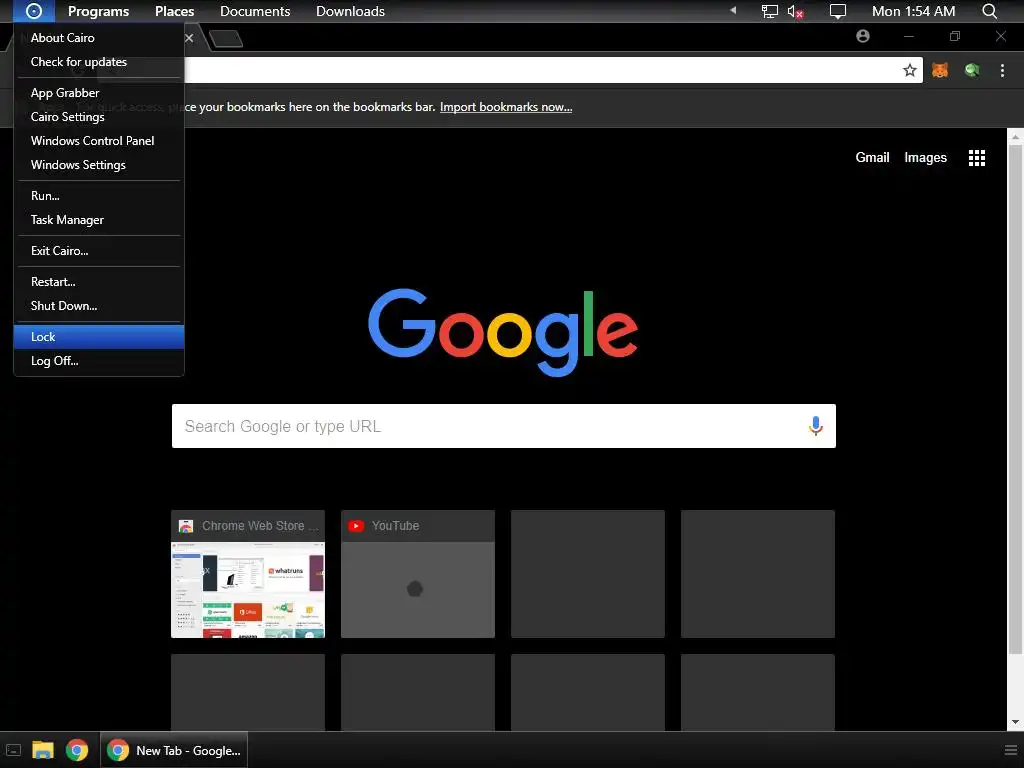Select About Cairo
Viewport: 1024px width, 768px height.
(x=99, y=38)
